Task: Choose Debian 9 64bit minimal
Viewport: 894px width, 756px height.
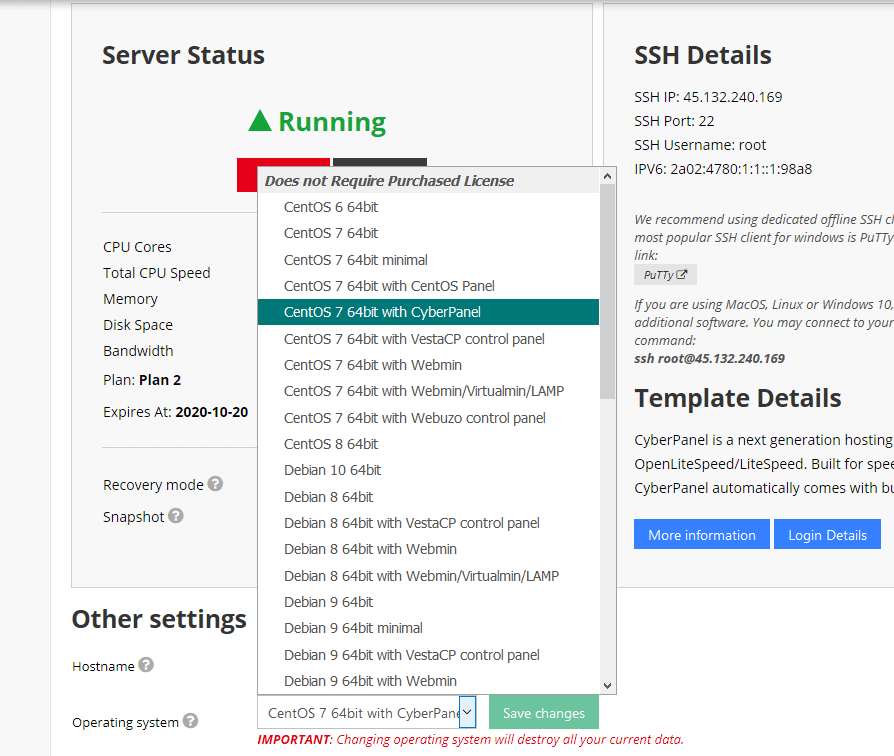Action: point(428,628)
